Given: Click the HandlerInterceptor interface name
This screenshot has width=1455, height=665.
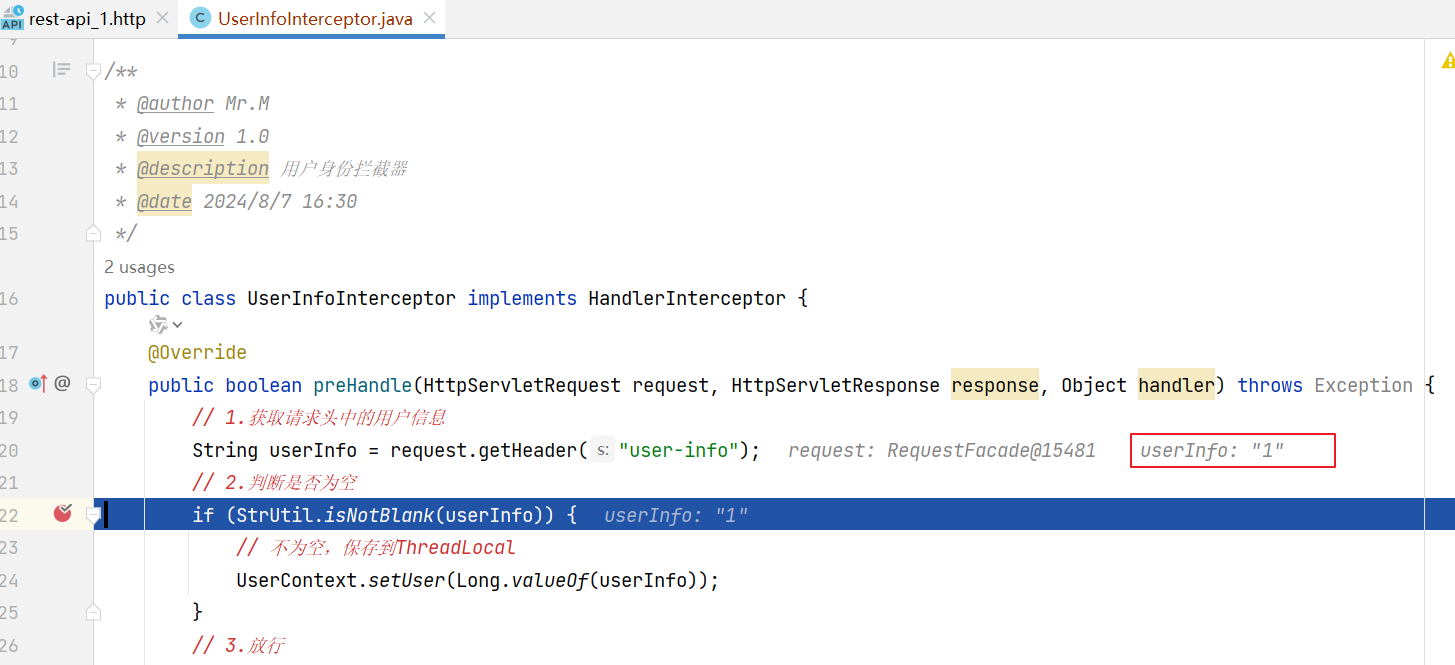Looking at the screenshot, I should (x=687, y=298).
